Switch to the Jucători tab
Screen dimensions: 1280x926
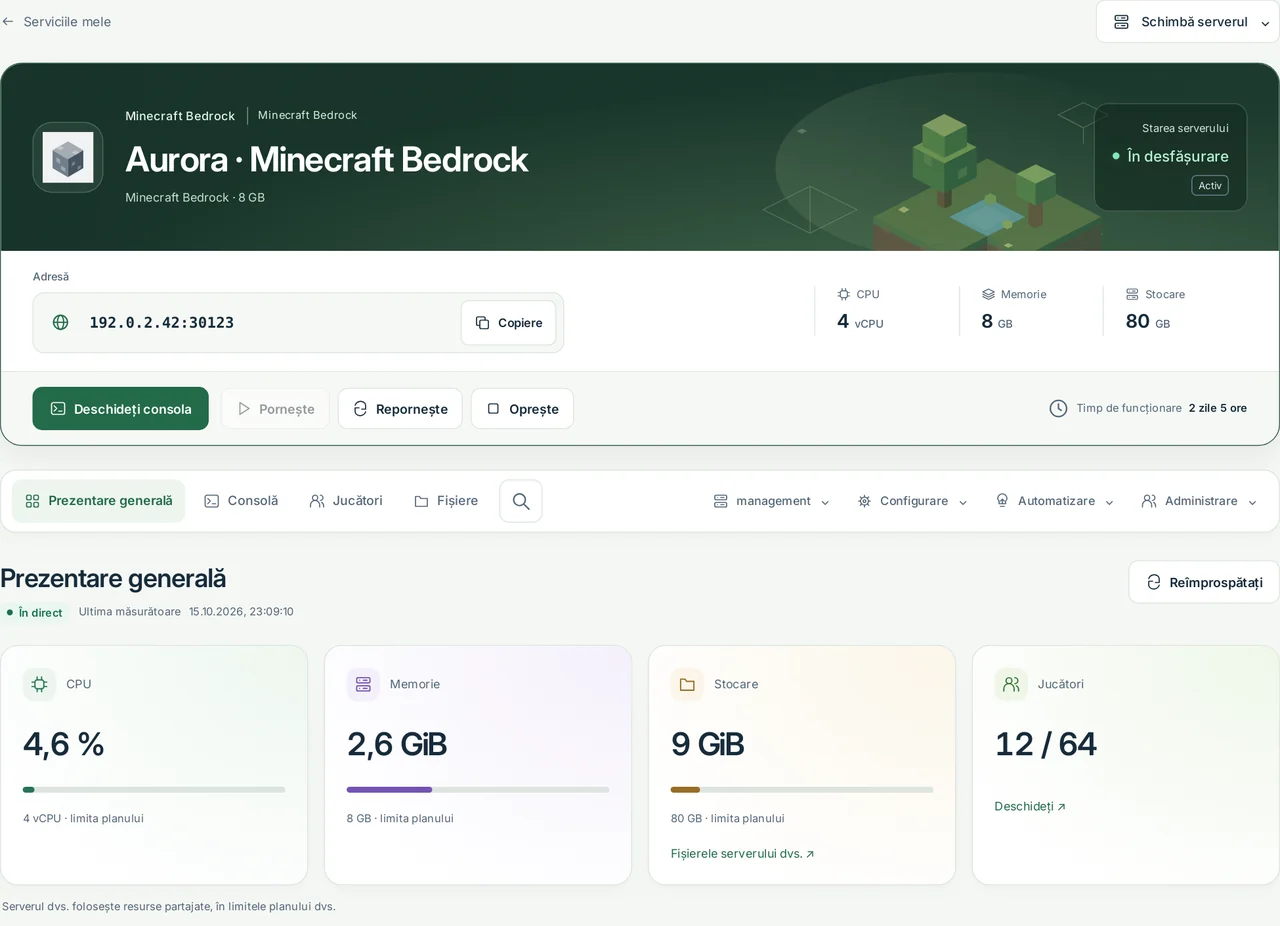click(x=346, y=501)
